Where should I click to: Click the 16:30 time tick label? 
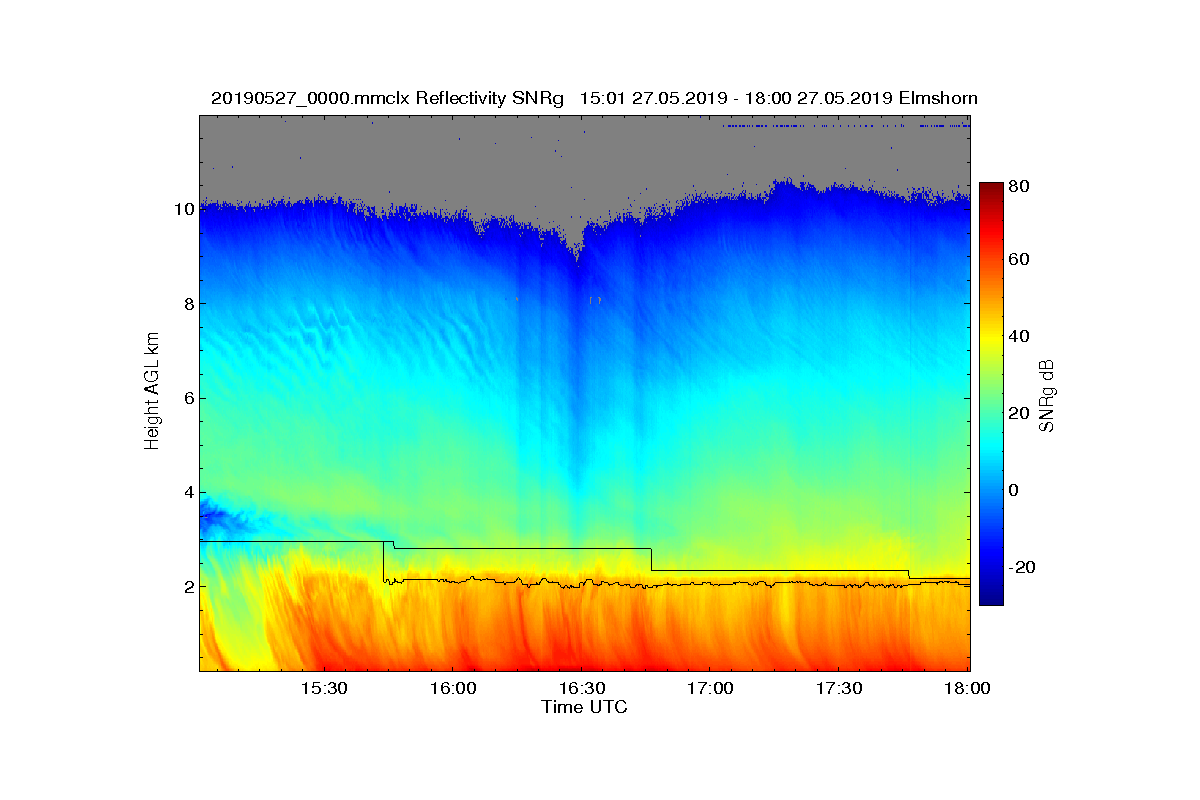(x=580, y=688)
